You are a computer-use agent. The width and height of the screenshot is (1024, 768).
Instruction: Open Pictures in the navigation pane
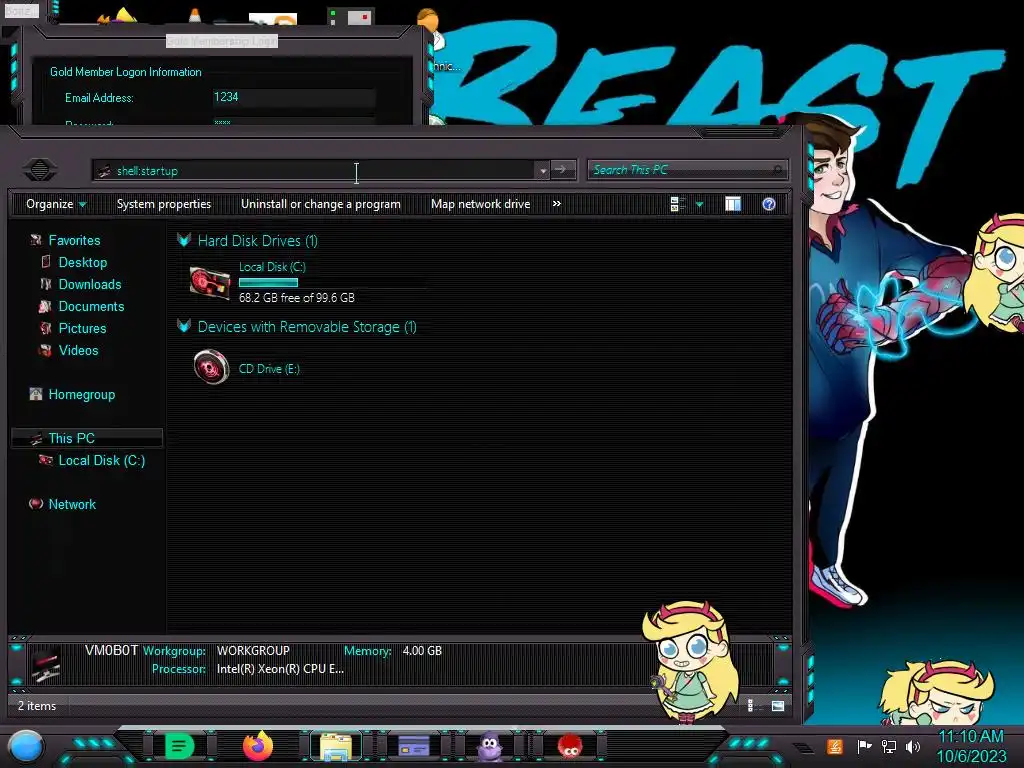(82, 328)
